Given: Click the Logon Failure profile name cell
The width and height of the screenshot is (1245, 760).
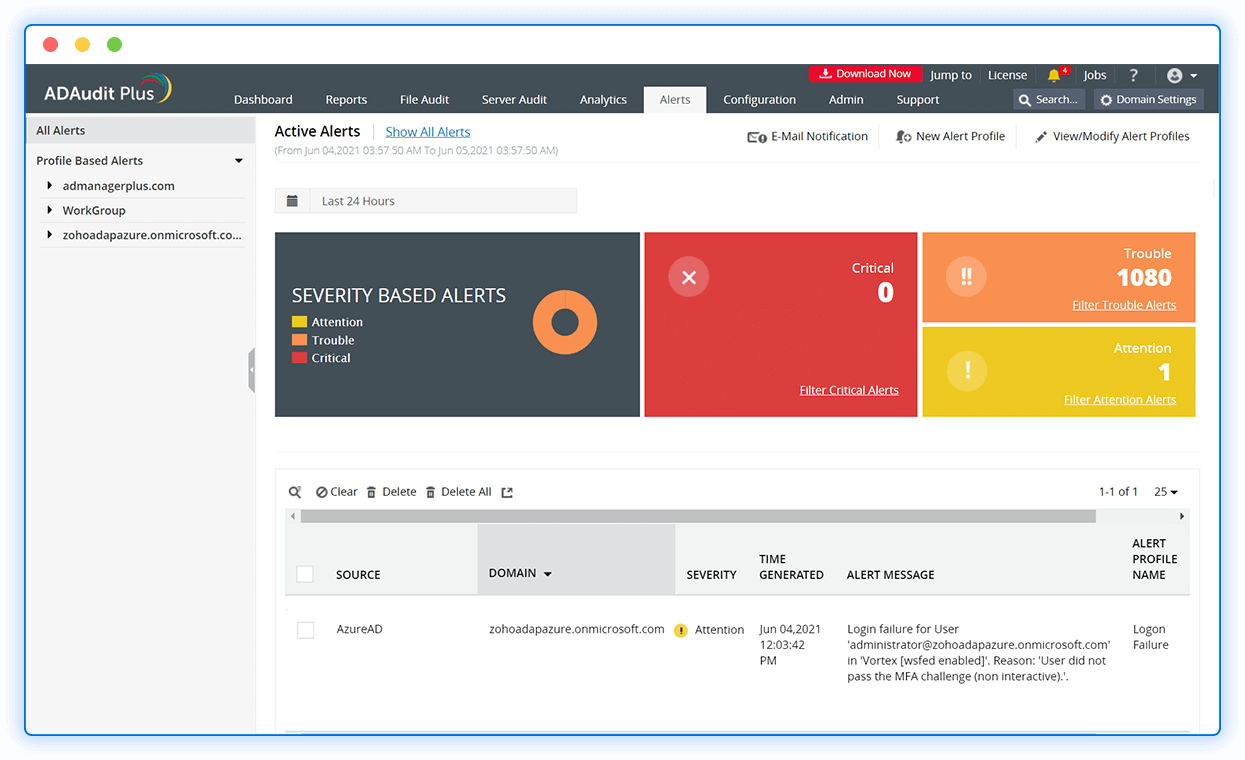Looking at the screenshot, I should (1150, 637).
